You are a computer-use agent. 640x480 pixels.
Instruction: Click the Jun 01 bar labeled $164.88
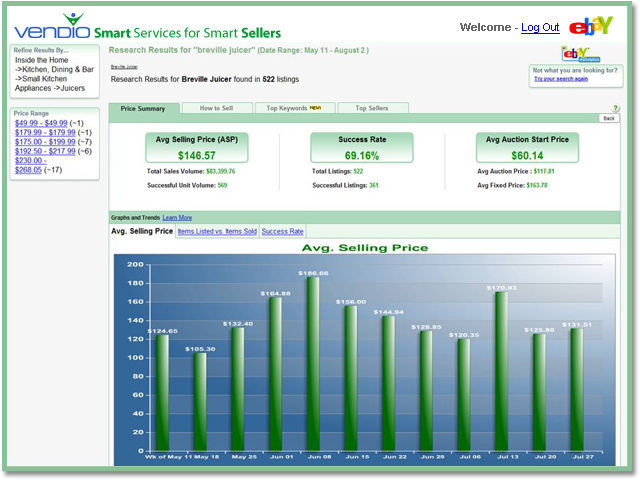(x=276, y=374)
